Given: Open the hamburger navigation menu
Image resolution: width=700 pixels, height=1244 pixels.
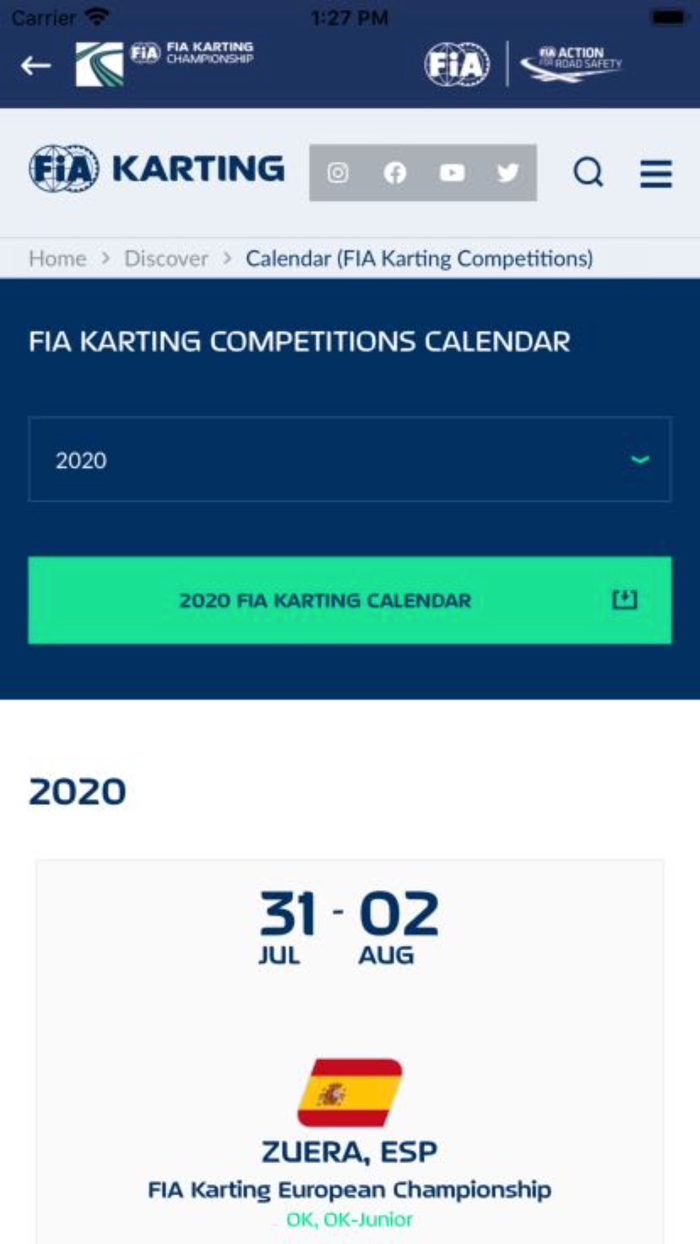Looking at the screenshot, I should tap(655, 172).
